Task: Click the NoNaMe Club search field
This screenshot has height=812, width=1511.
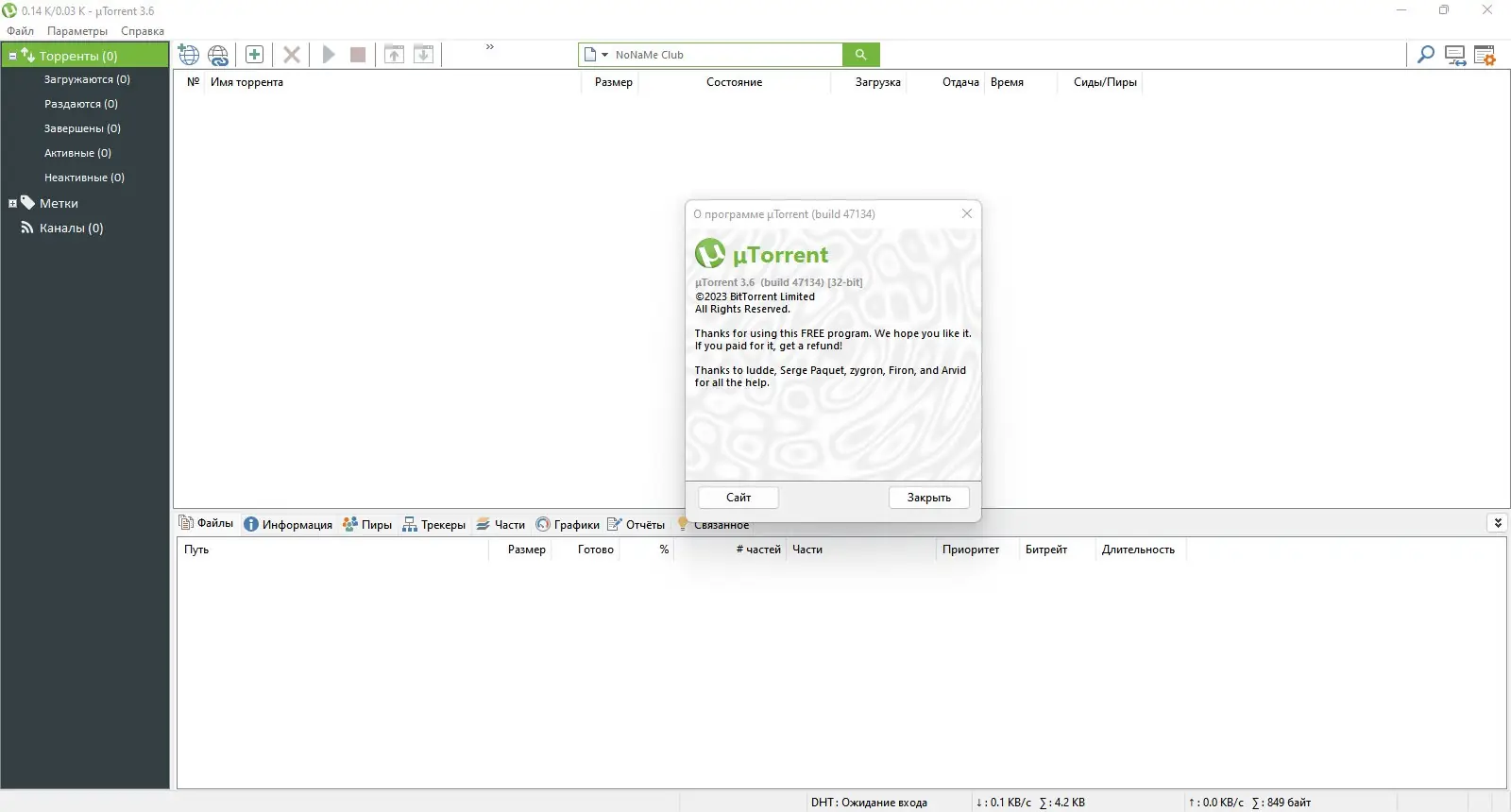Action: [x=727, y=55]
